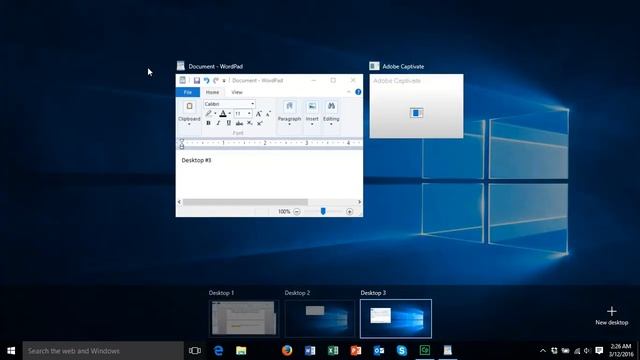Launch Firefox from the taskbar

click(287, 351)
